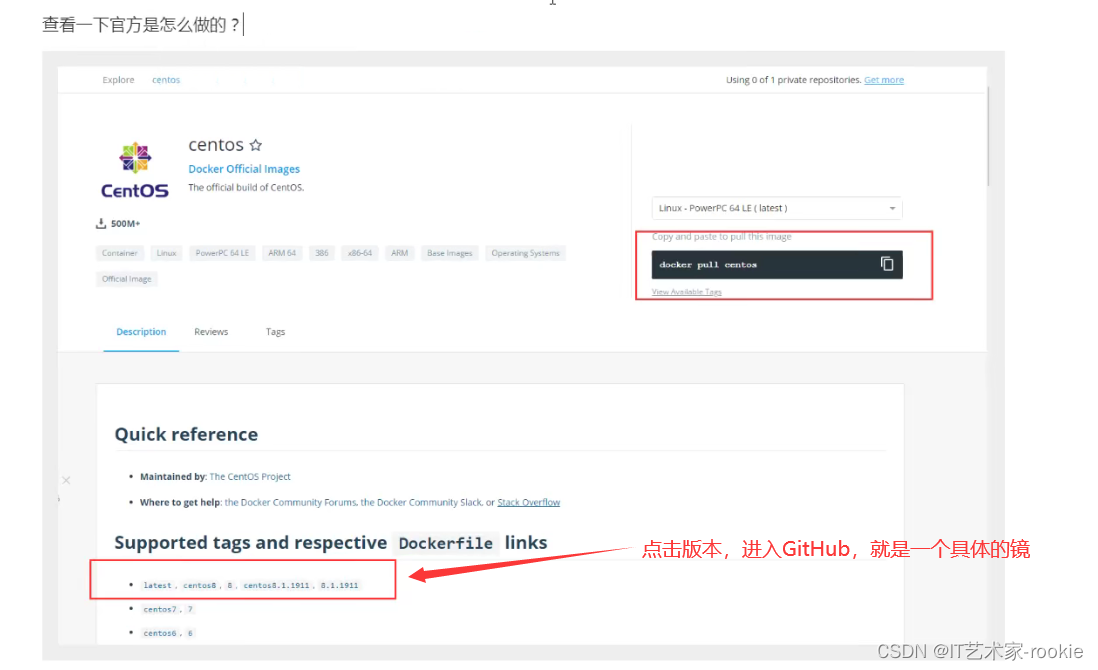This screenshot has width=1098, height=670.
Task: Open the centos7 tag Dockerfile link
Action: pyautogui.click(x=160, y=609)
